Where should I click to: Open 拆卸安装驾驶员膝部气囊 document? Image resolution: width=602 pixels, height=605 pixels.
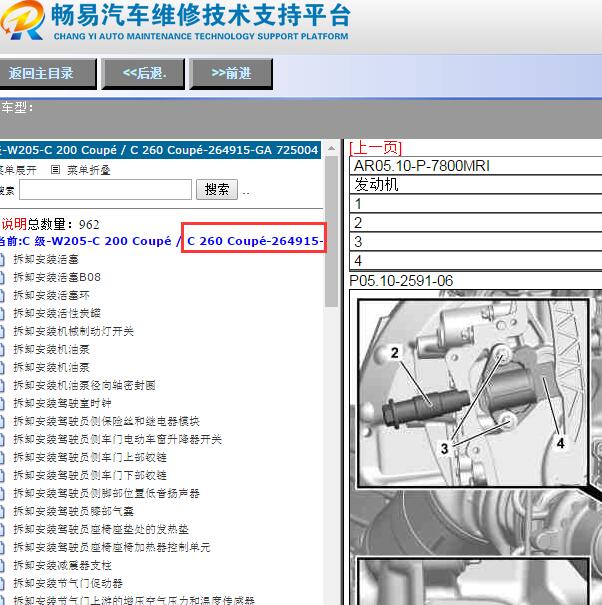coord(73,511)
